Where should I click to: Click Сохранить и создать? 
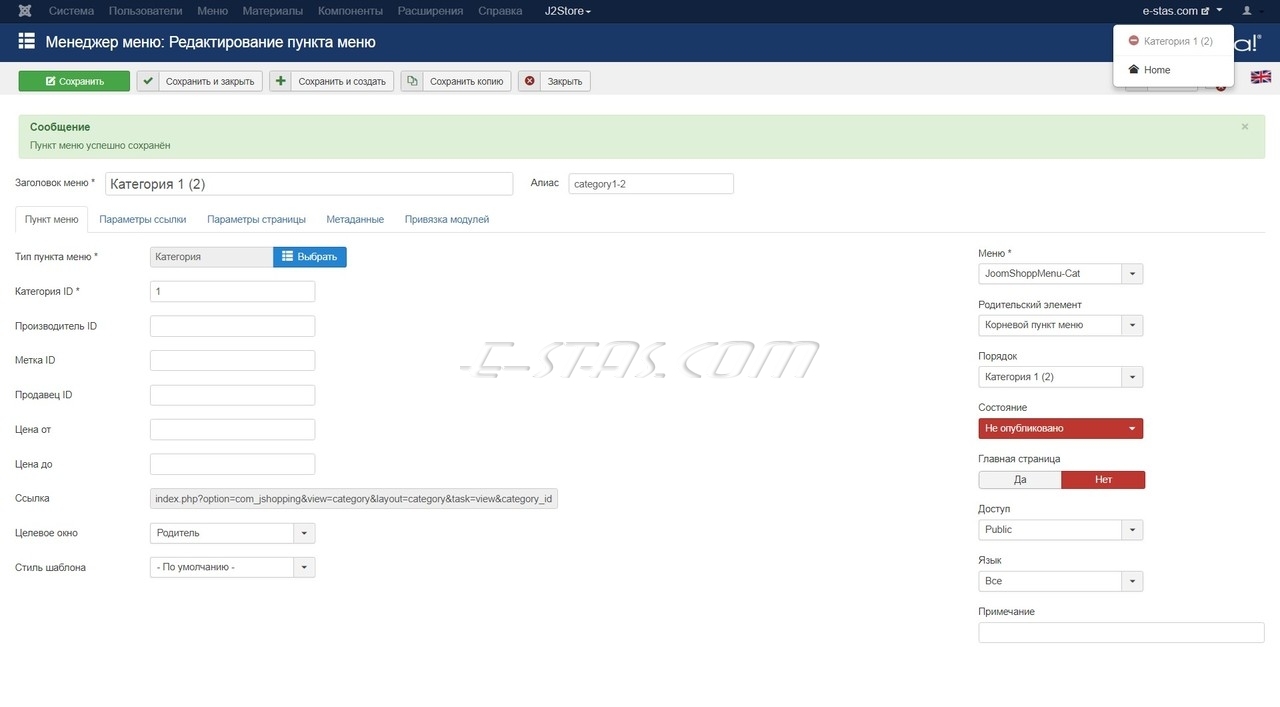click(x=331, y=81)
